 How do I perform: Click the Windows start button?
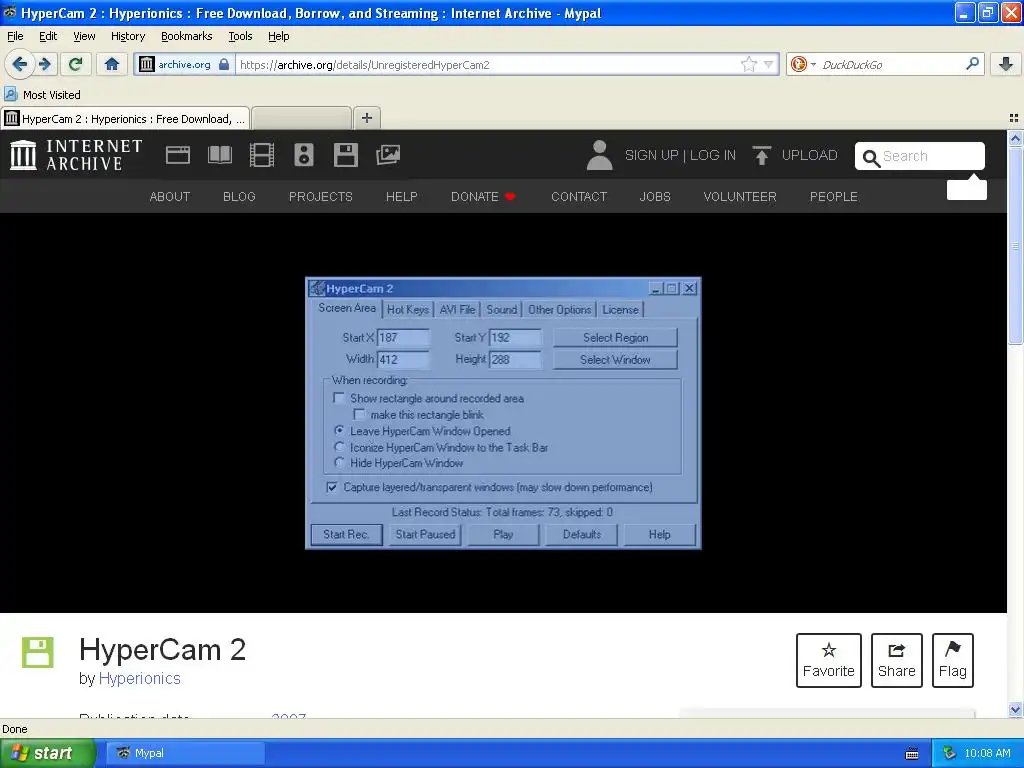pyautogui.click(x=48, y=753)
